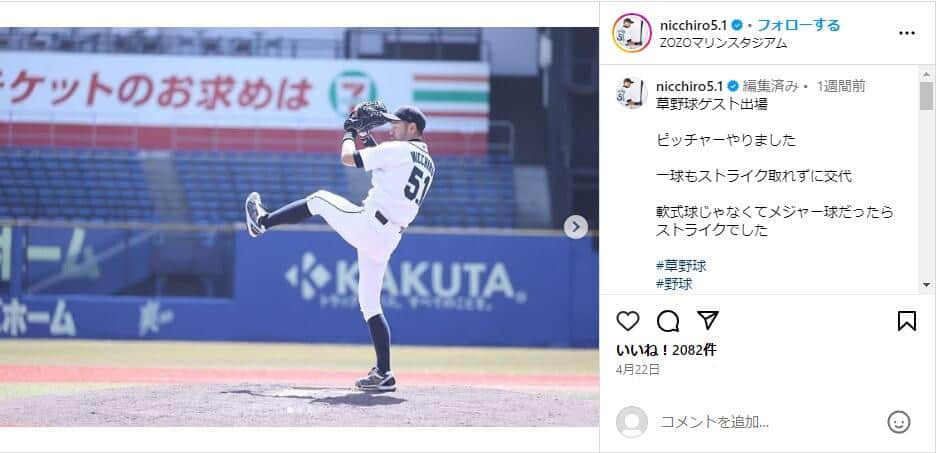Click nicchiro5.1 username in caption
Screen dimensions: 936x453
click(x=689, y=86)
